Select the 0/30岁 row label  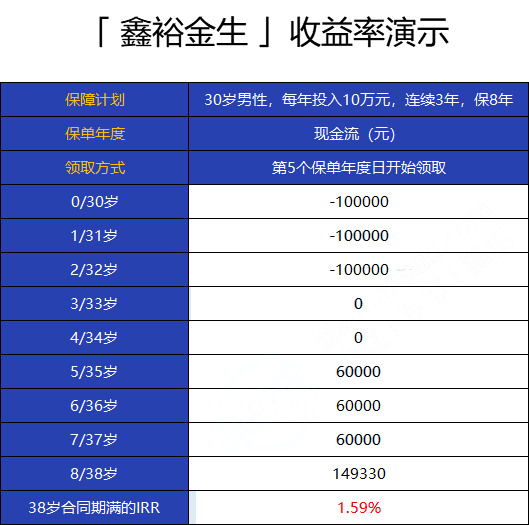pyautogui.click(x=94, y=202)
